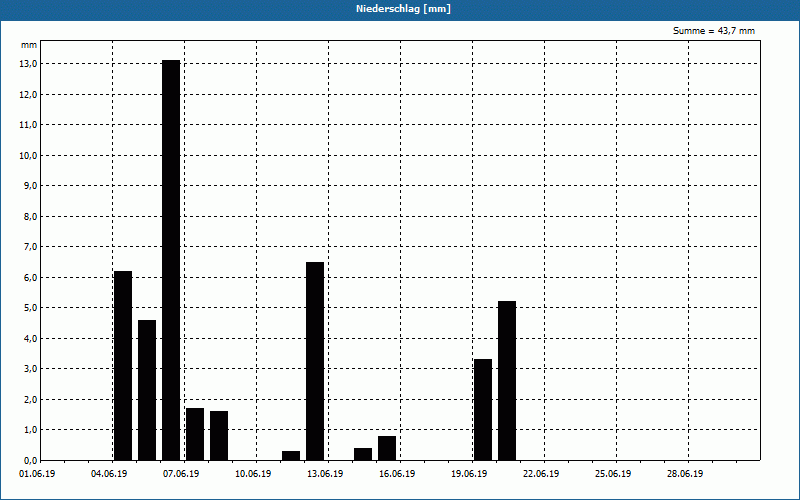Pick the 8,0 y-axis label
Viewport: 800px width, 500px height.
[31, 216]
